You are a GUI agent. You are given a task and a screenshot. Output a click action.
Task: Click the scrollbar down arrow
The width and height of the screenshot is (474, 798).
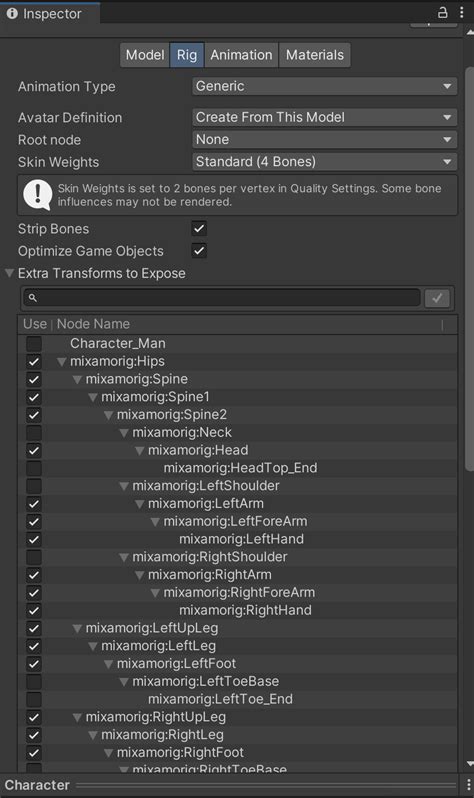(x=469, y=764)
